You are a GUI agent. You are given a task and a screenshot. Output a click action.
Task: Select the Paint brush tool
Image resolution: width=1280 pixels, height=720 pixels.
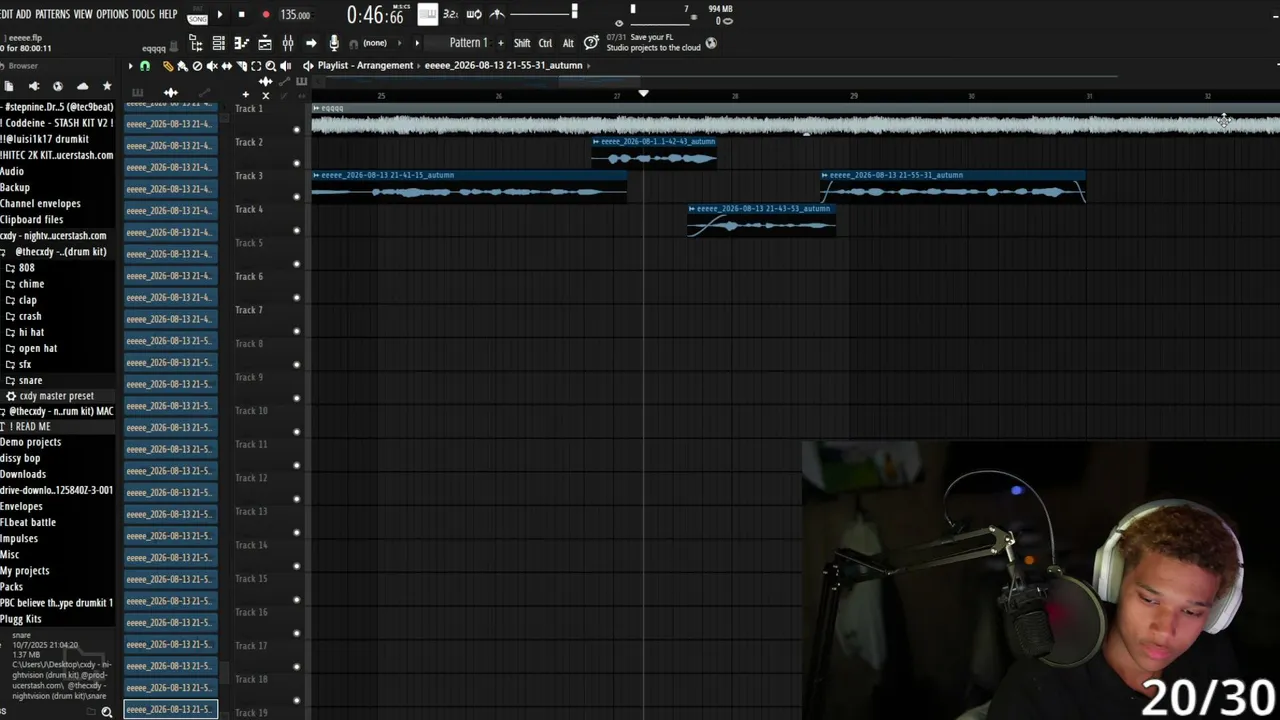point(182,66)
